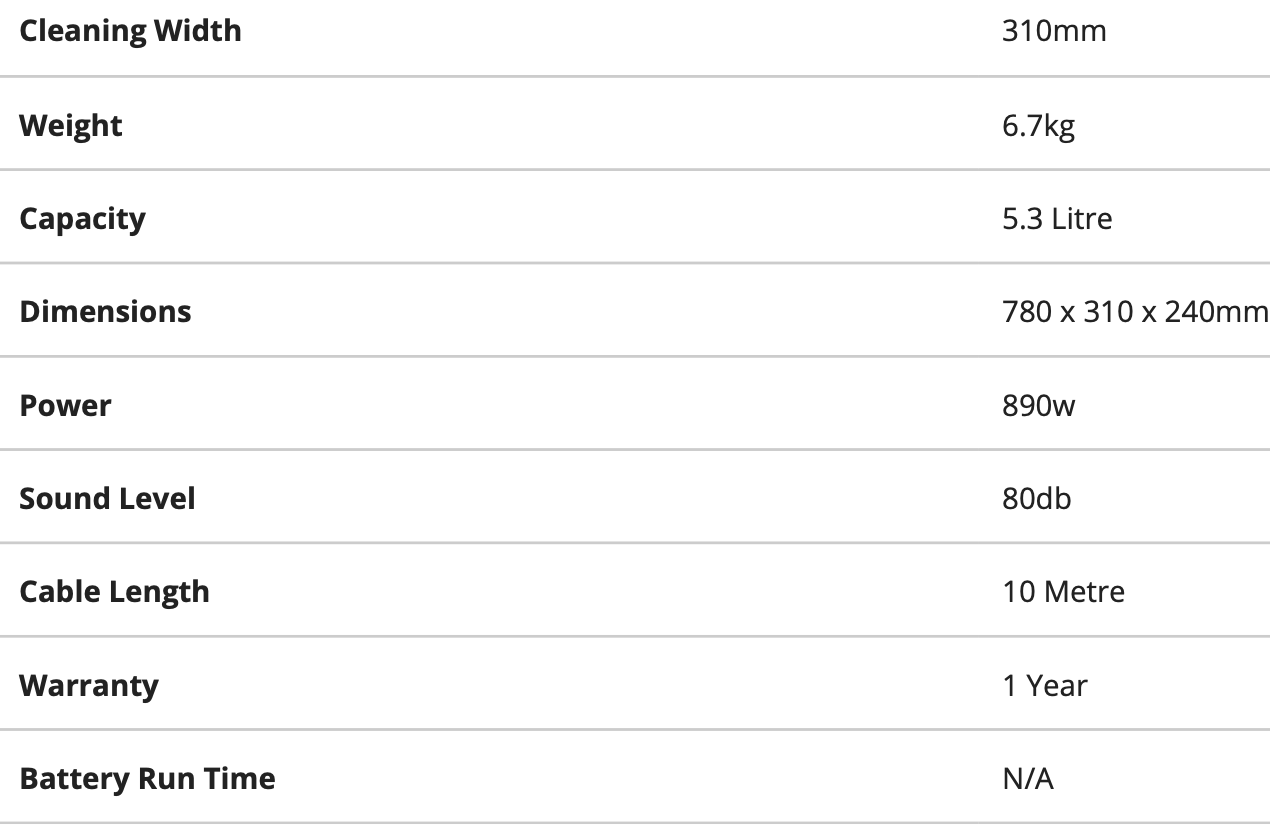Image resolution: width=1270 pixels, height=825 pixels.
Task: Select the 80db sound level value
Action: pyautogui.click(x=1036, y=498)
